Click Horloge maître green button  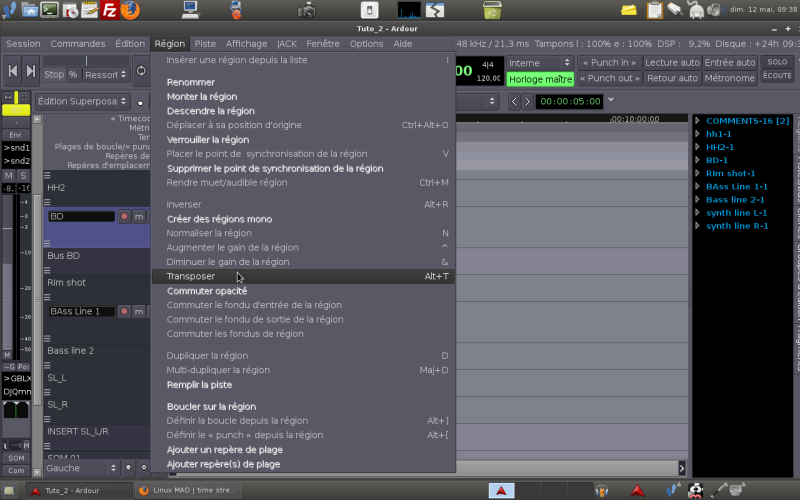point(540,79)
